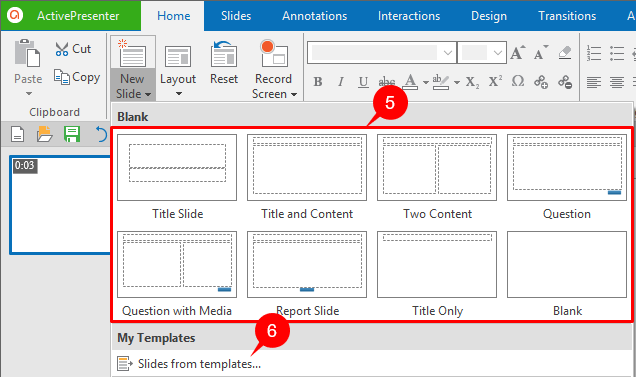Click the New Slide icon

pos(132,53)
